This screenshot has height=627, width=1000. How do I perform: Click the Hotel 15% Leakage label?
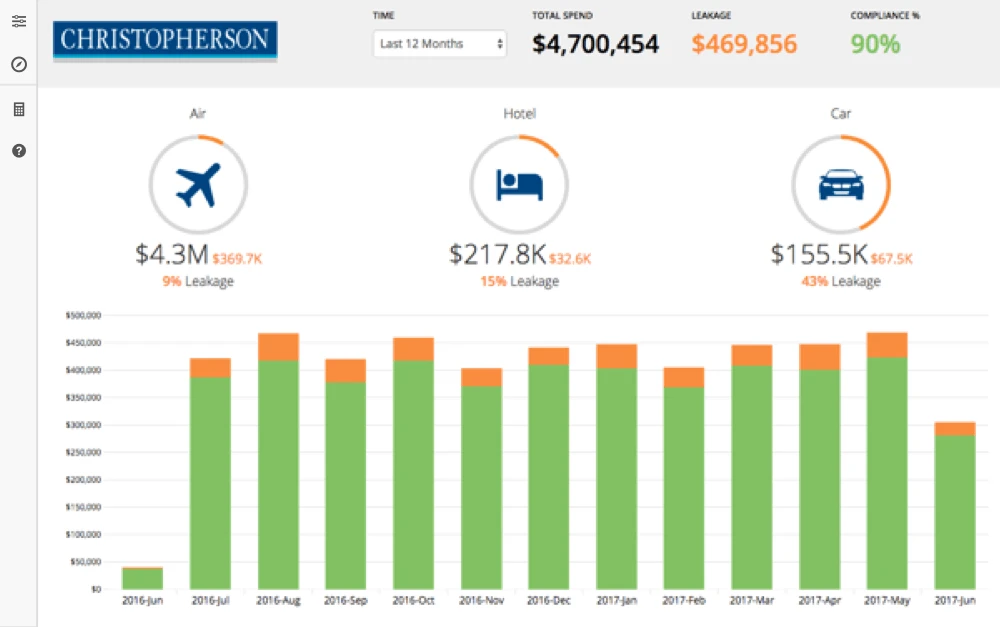point(519,282)
